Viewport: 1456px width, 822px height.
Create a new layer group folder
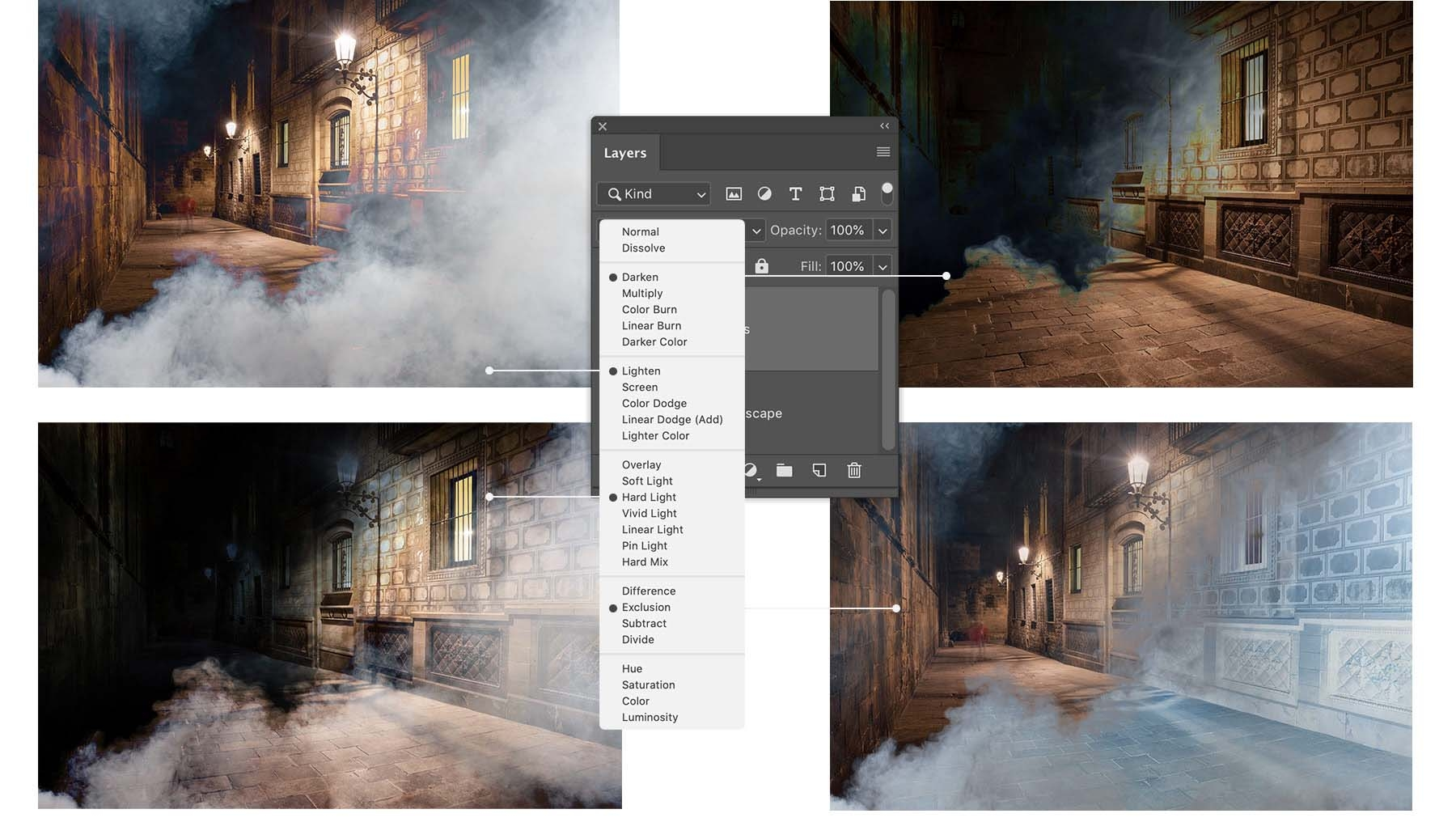click(x=783, y=470)
